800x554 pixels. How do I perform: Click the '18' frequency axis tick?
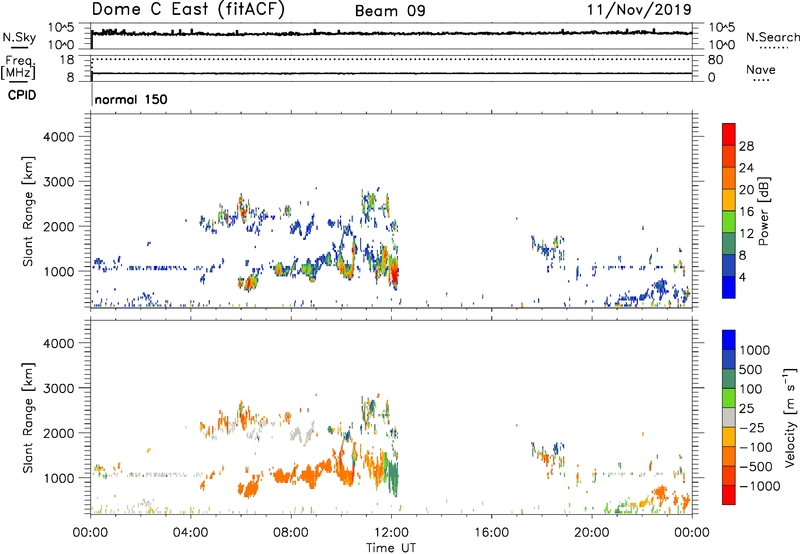(67, 60)
